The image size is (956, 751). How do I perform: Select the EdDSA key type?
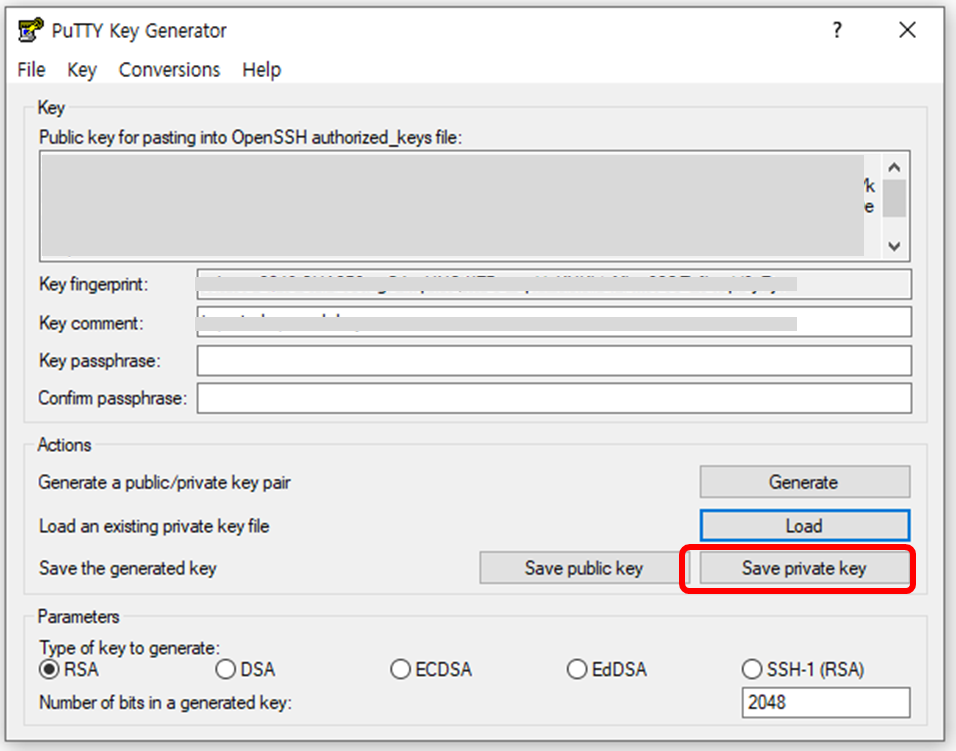point(607,669)
